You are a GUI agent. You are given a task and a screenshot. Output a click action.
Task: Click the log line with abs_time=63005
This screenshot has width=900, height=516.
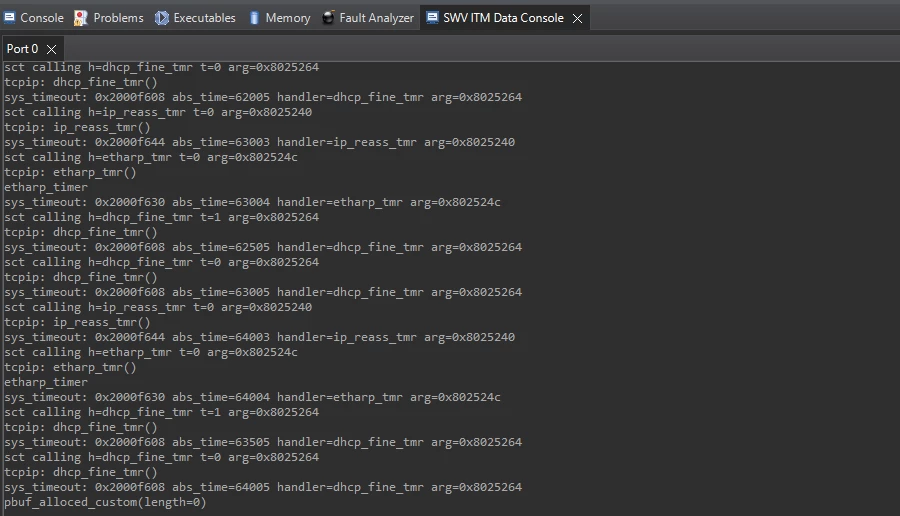point(263,292)
